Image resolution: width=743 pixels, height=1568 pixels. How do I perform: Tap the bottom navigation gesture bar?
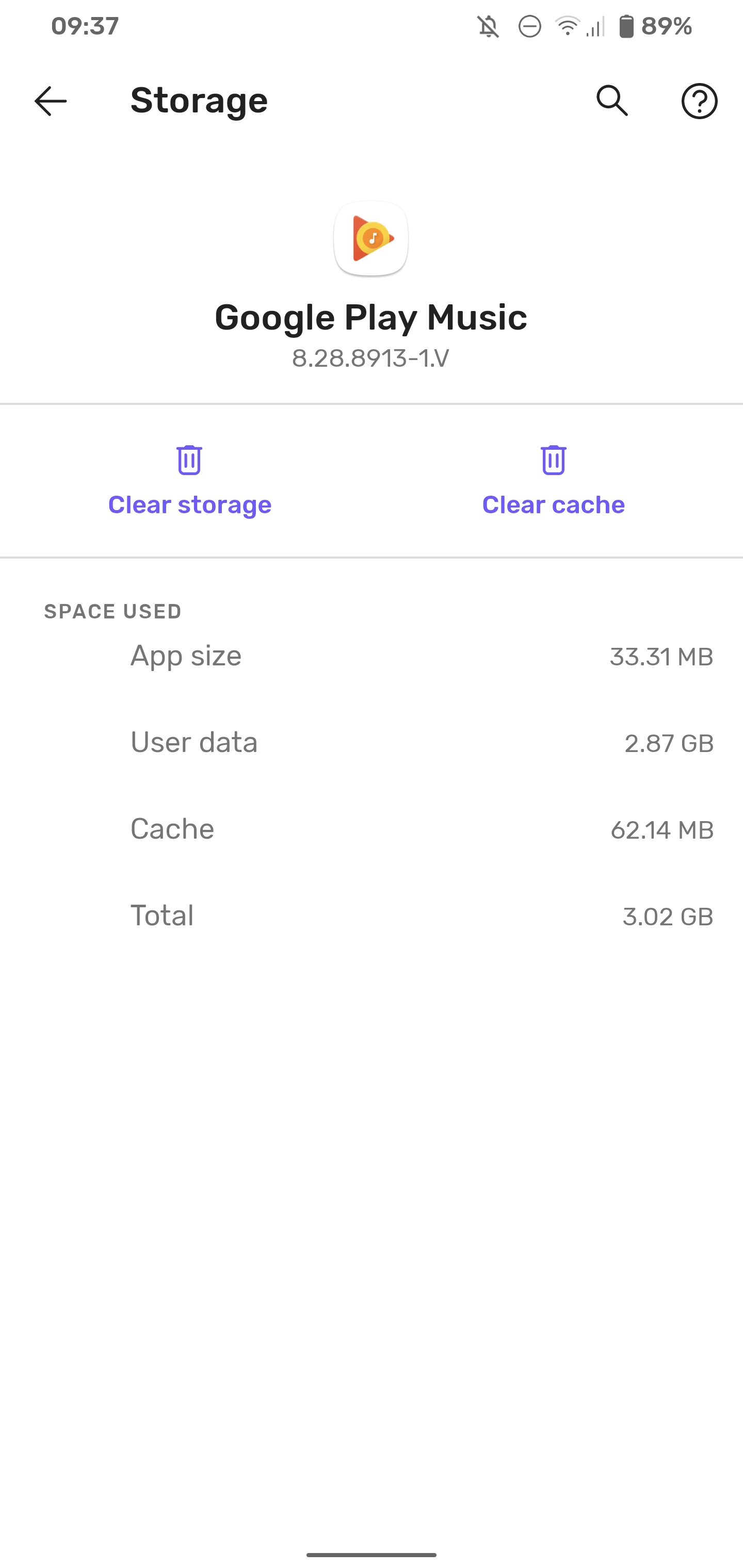pos(372,1555)
